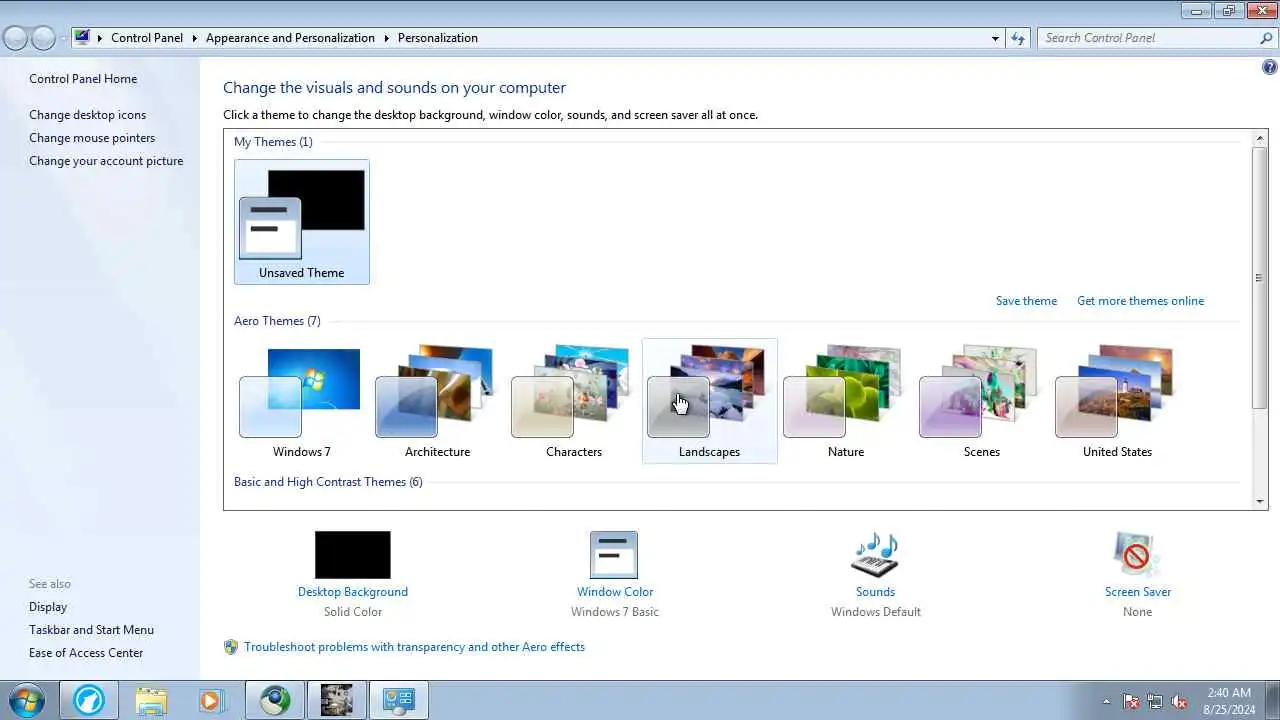1280x720 pixels.
Task: Expand the arrow after Control Panel breadcrumb
Action: [x=194, y=38]
